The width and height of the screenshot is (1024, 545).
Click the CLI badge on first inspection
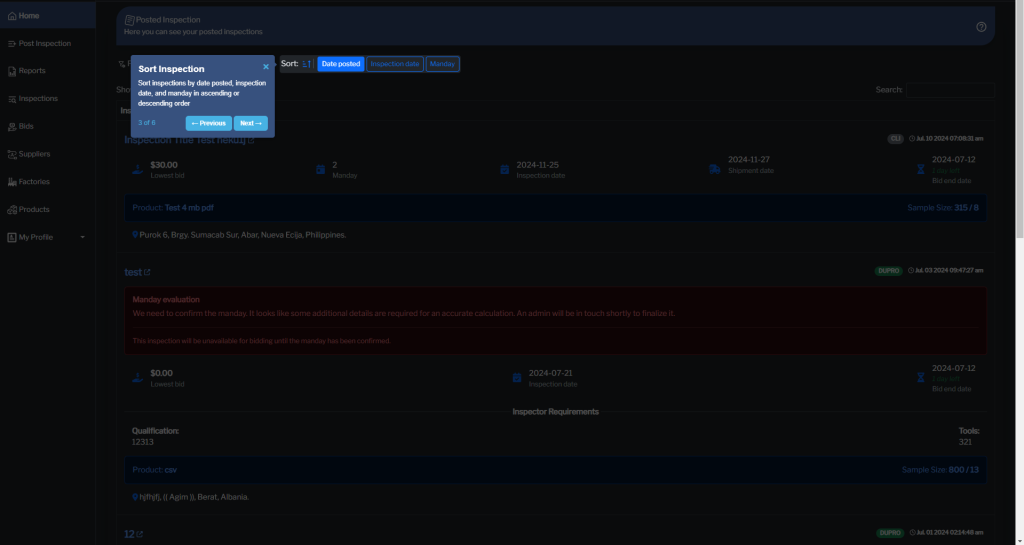895,138
